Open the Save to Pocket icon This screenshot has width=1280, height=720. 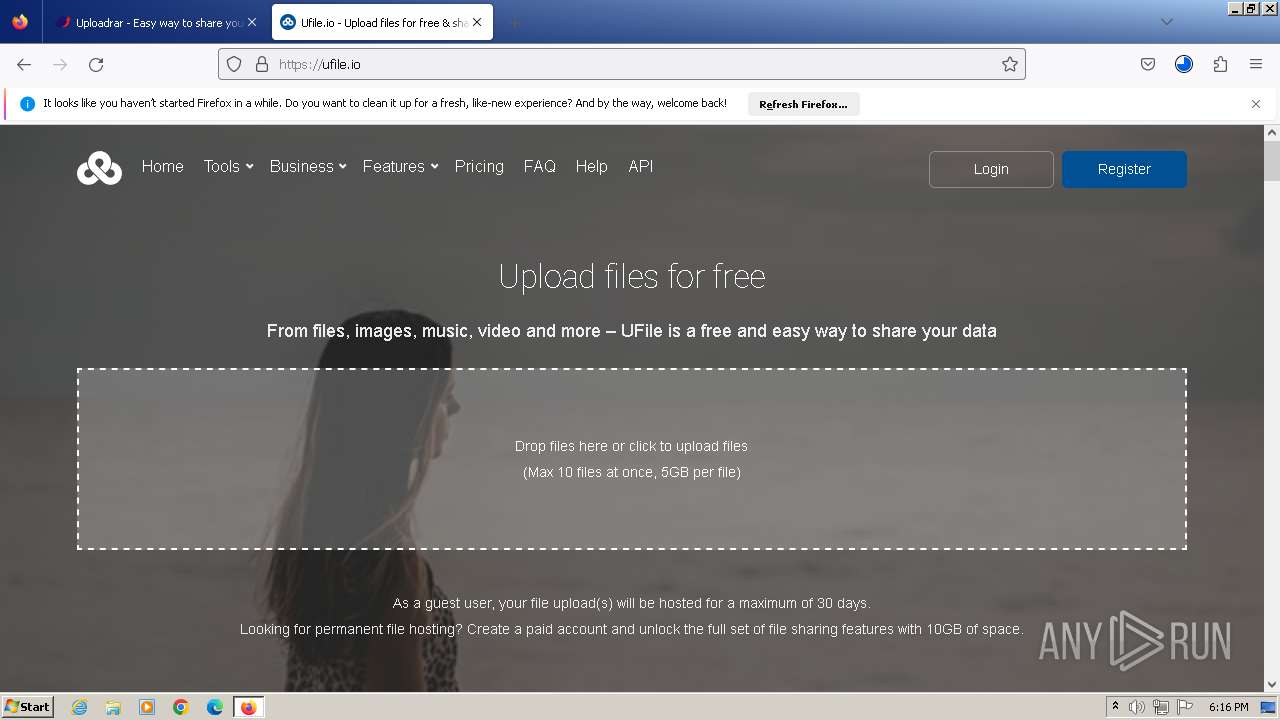1148,64
